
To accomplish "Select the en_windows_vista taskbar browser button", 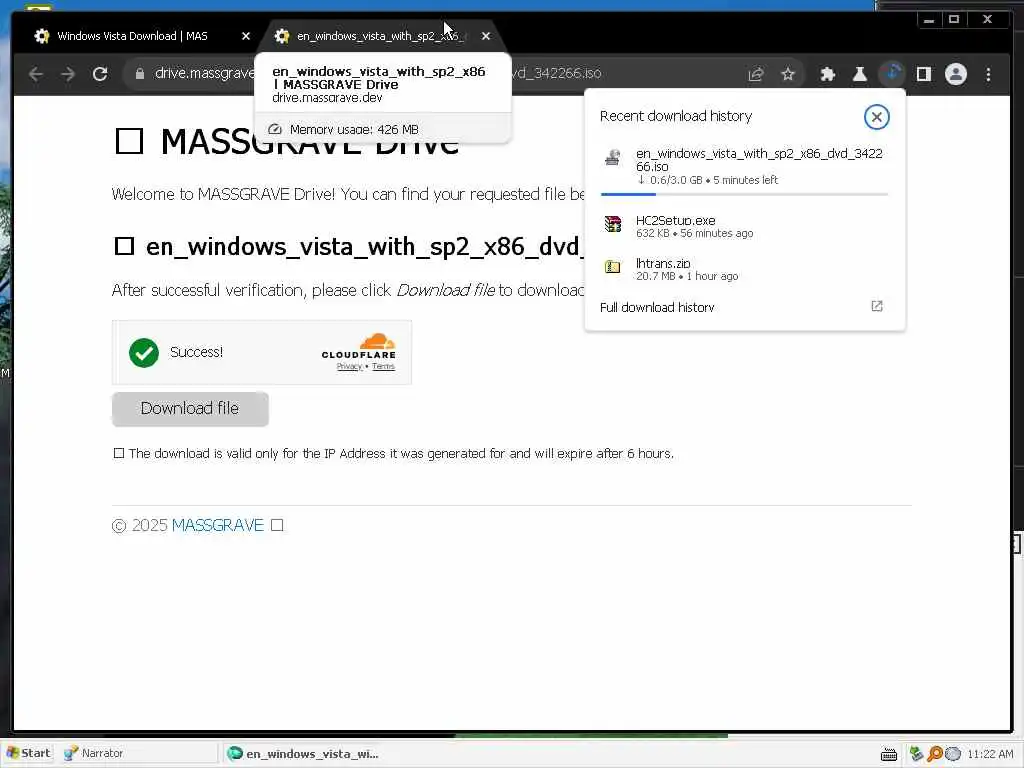I will pos(302,754).
